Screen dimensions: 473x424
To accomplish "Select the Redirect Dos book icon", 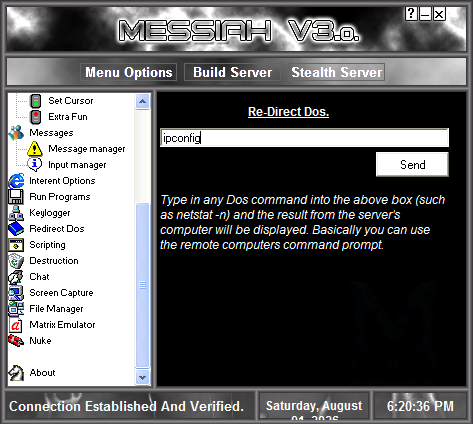I will 16,229.
